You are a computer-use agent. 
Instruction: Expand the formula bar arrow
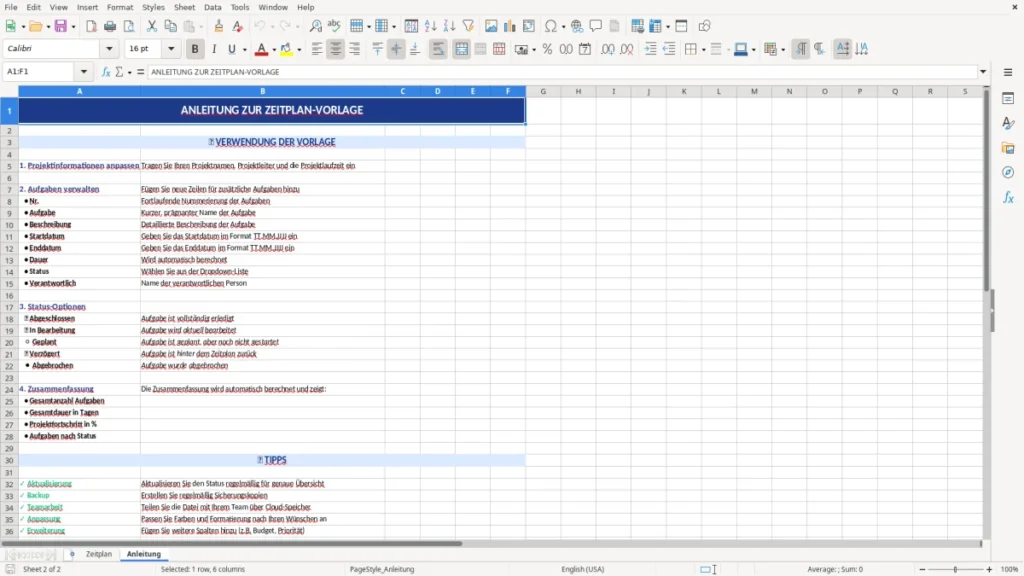(983, 72)
